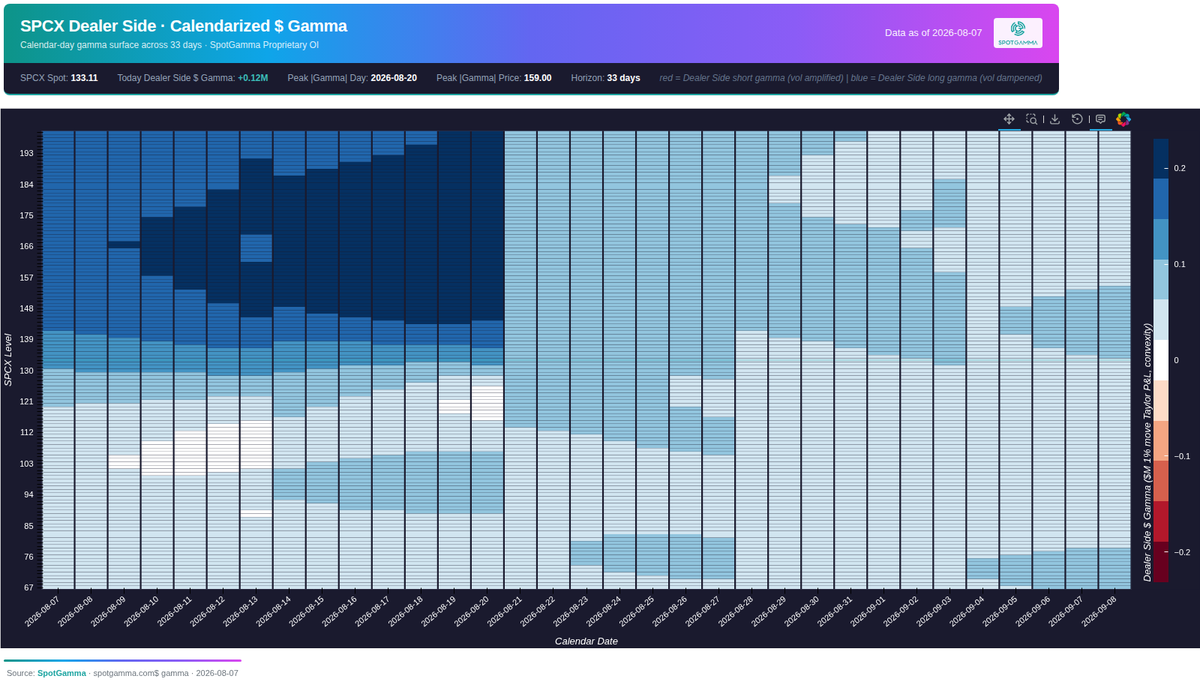Screen dimensions: 1200x691
Task: Click the y-axis tick label 166
Action: pos(26,247)
